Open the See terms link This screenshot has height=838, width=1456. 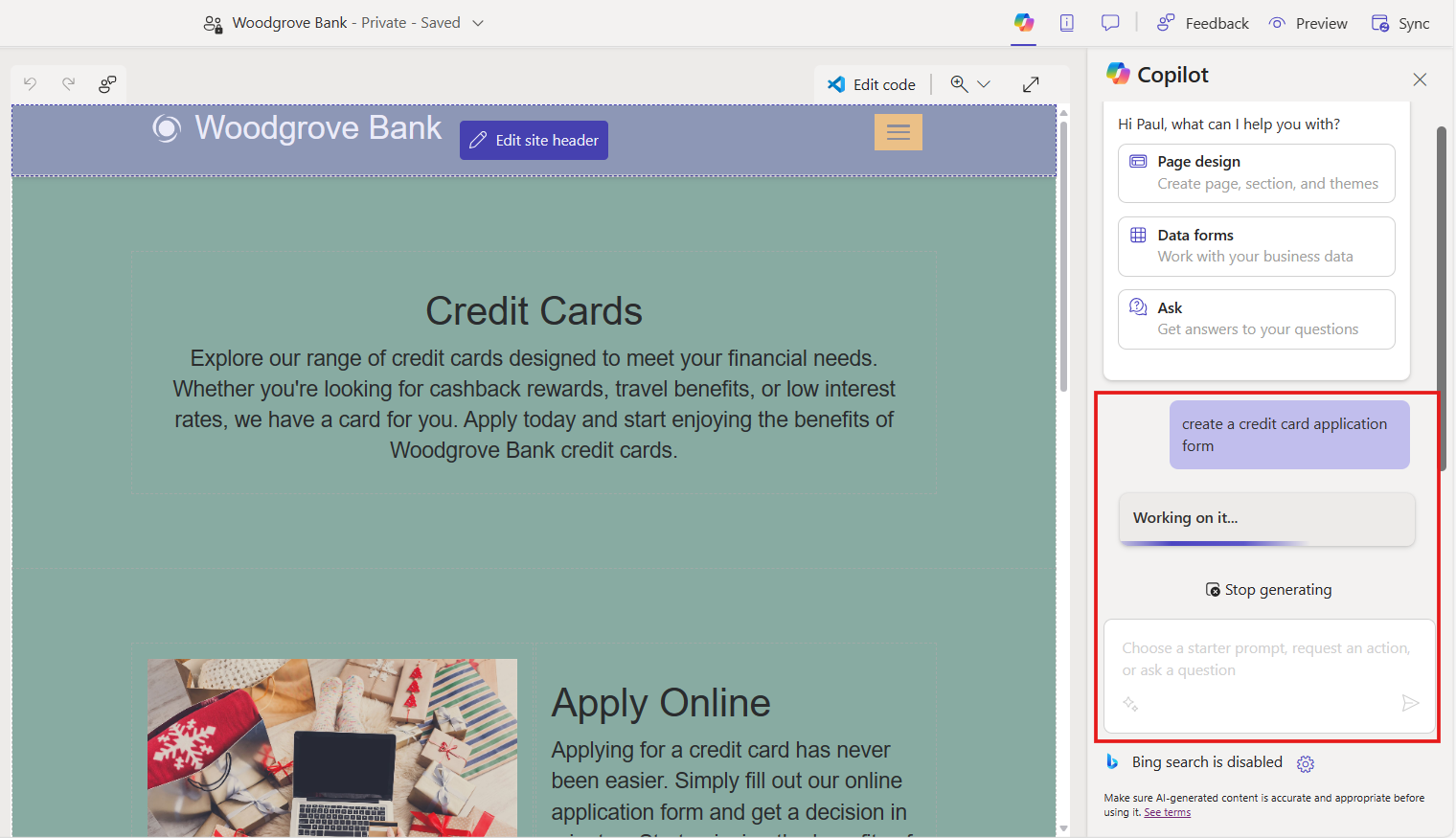[1167, 811]
